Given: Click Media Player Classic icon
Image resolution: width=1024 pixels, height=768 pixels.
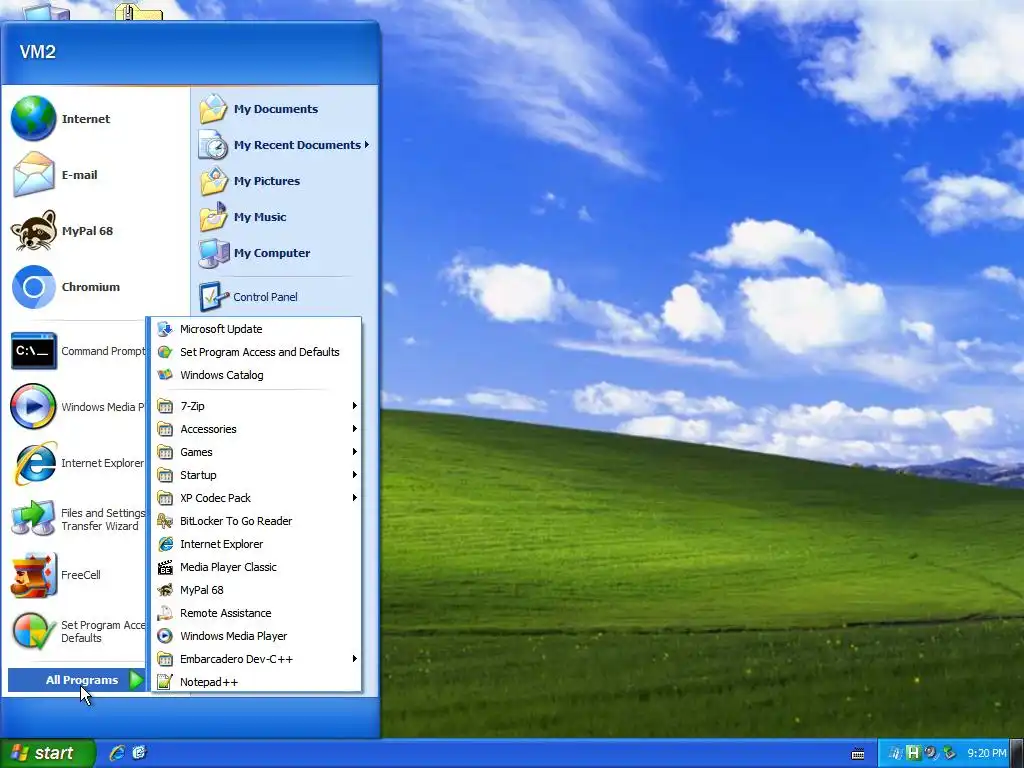Looking at the screenshot, I should pyautogui.click(x=165, y=567).
